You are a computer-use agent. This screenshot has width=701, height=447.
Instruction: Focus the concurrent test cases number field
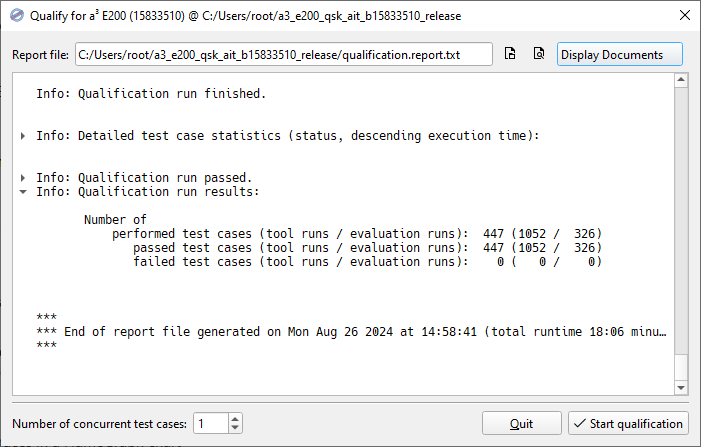[211, 423]
